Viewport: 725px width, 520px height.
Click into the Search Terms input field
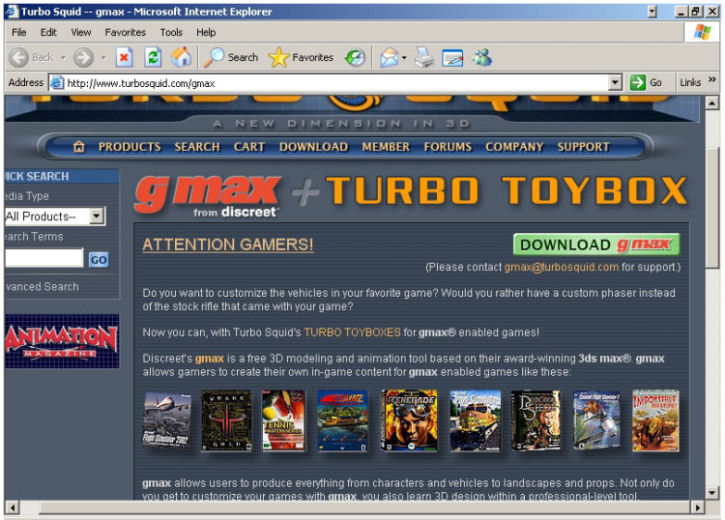click(x=44, y=258)
